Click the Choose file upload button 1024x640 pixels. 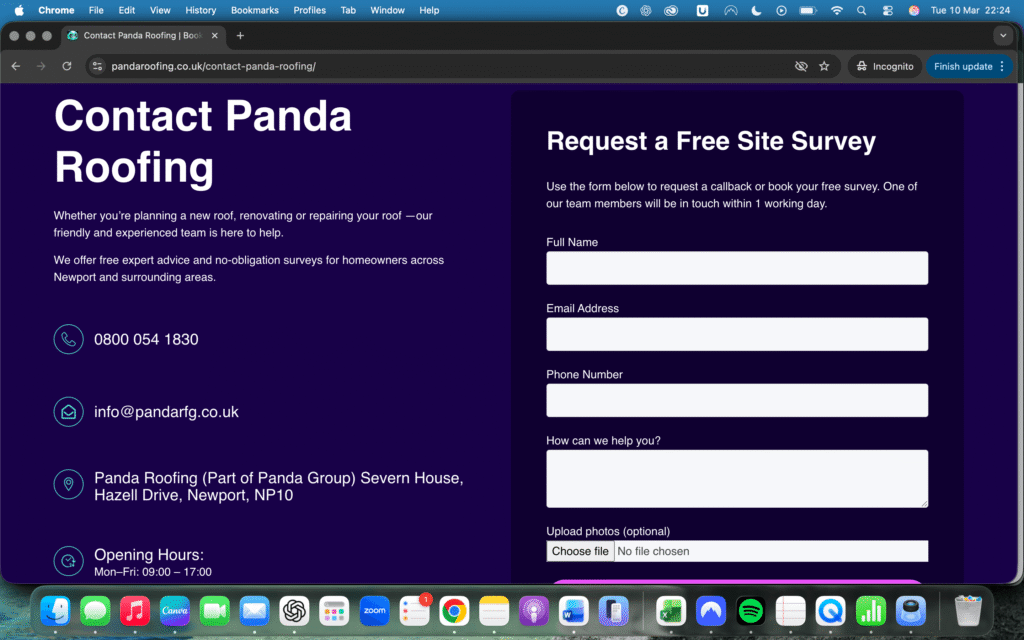580,551
